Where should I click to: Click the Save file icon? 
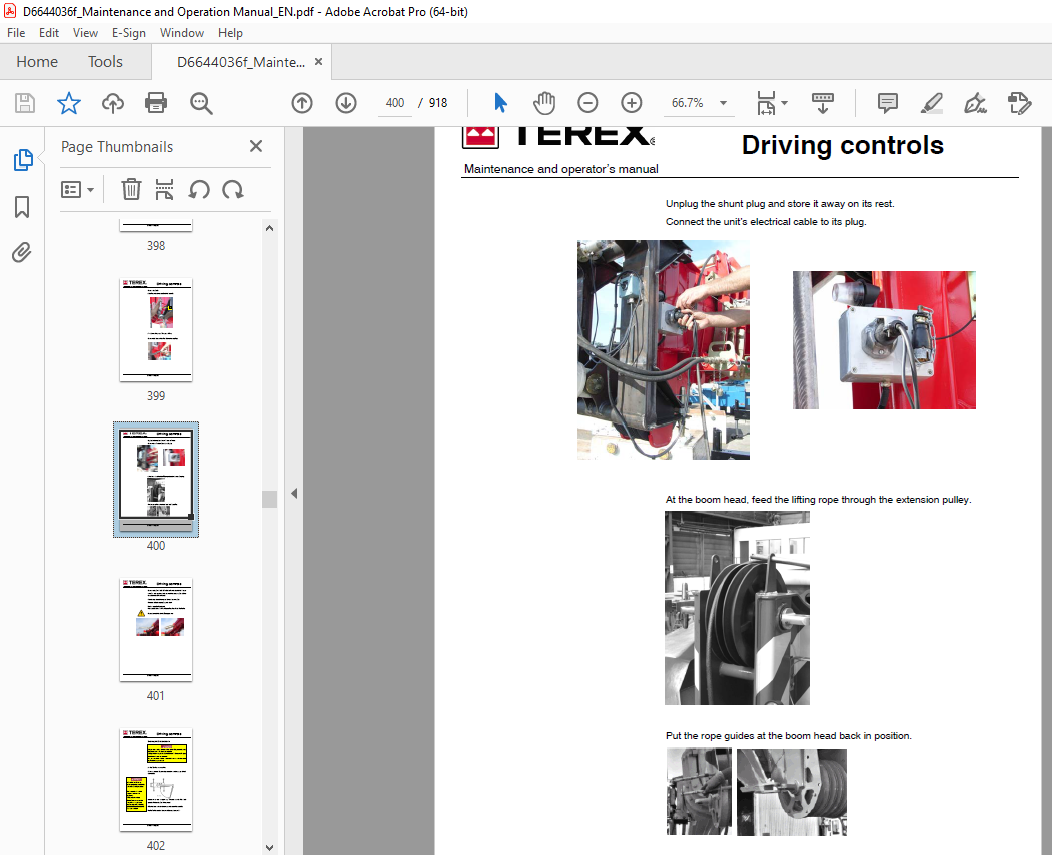(25, 103)
